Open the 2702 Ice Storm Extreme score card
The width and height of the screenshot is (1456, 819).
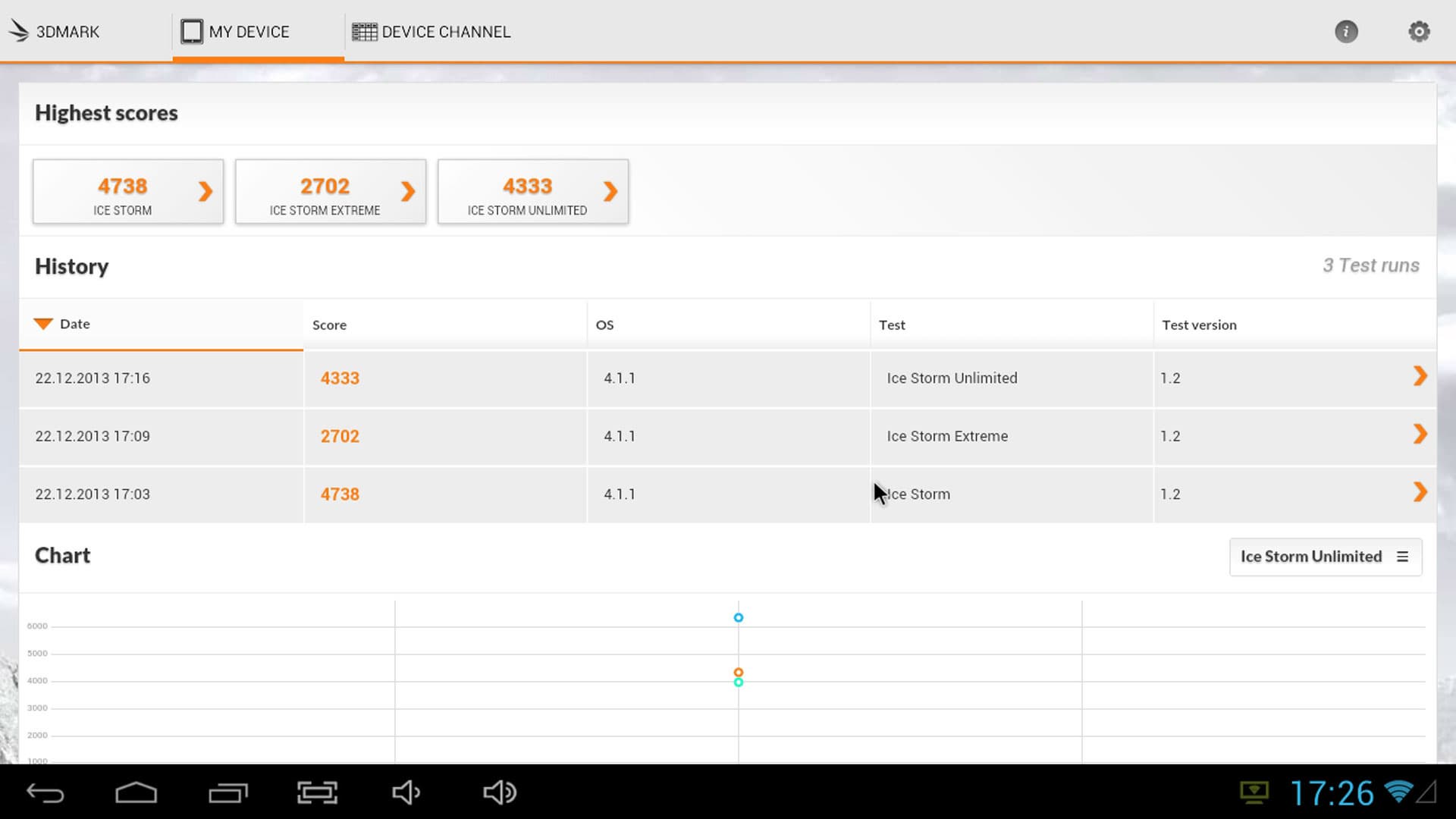click(331, 192)
